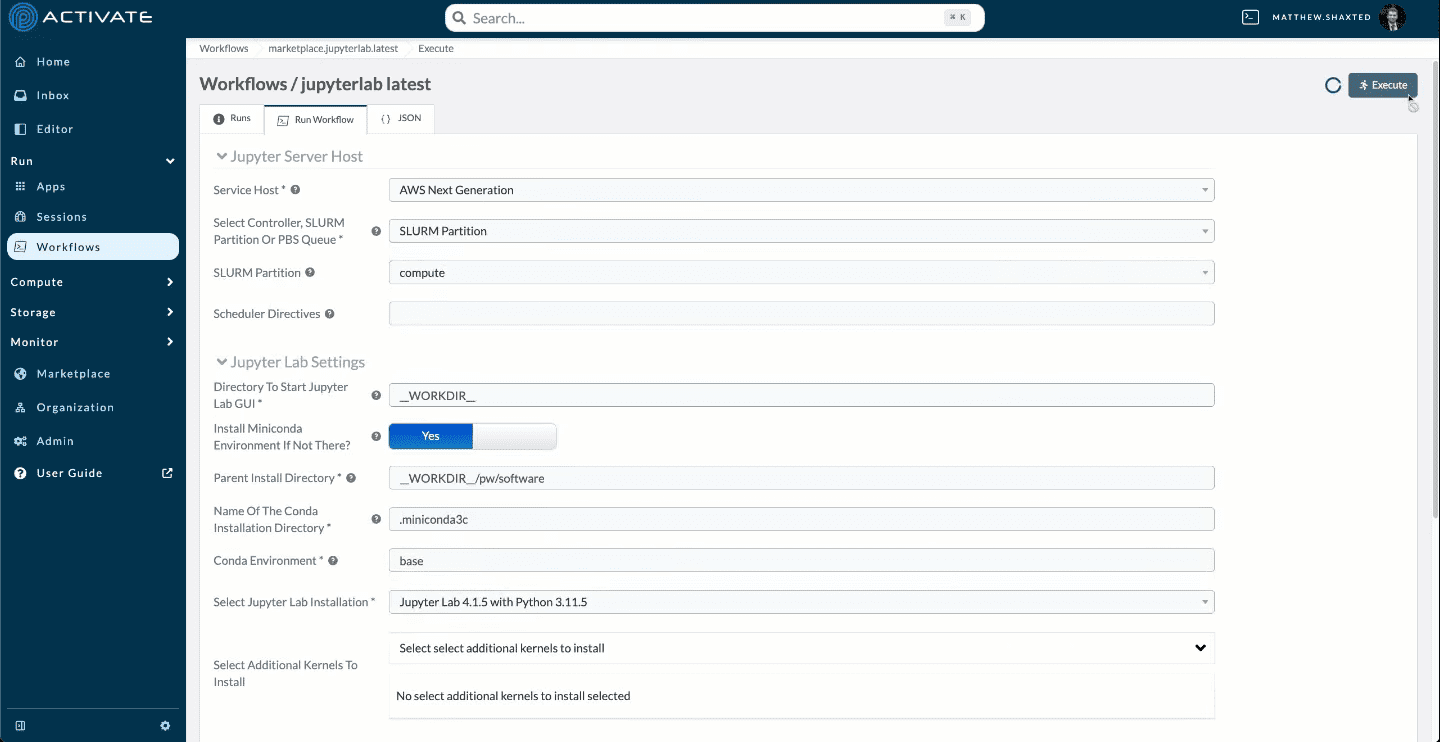Click the Directory To Start Jupyter field
This screenshot has width=1440, height=742.
[801, 395]
